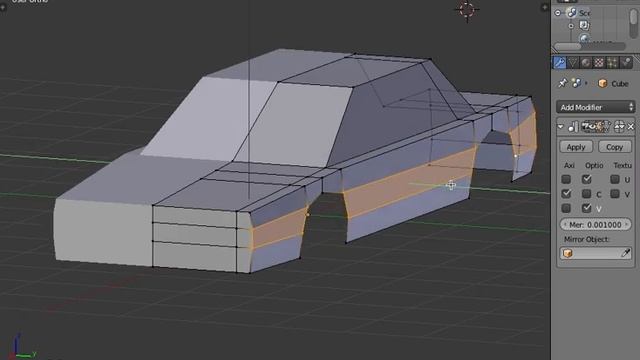The width and height of the screenshot is (640, 360).
Task: Pin the properties context with the pushpin icon
Action: pos(563,83)
